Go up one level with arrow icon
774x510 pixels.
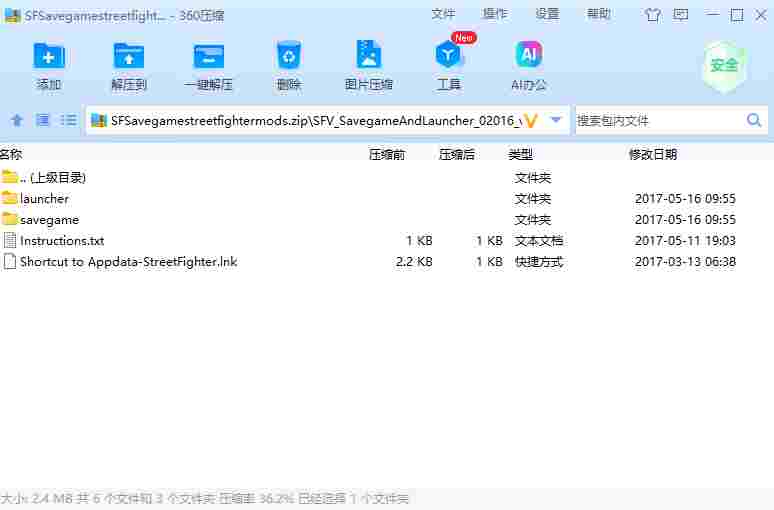[17, 120]
